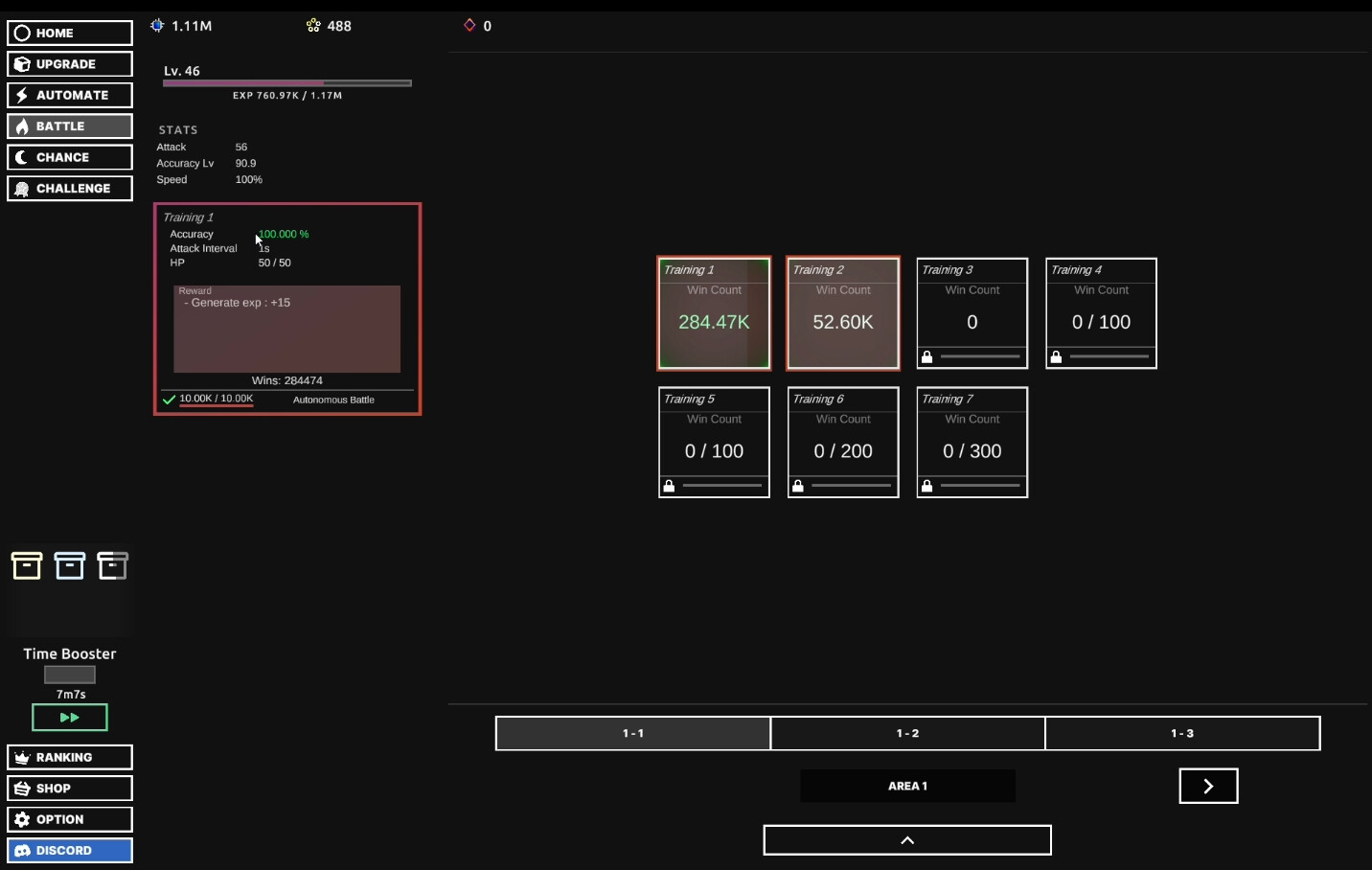Open the blue storage box icon
Viewport: 1372px width, 870px height.
[x=70, y=565]
